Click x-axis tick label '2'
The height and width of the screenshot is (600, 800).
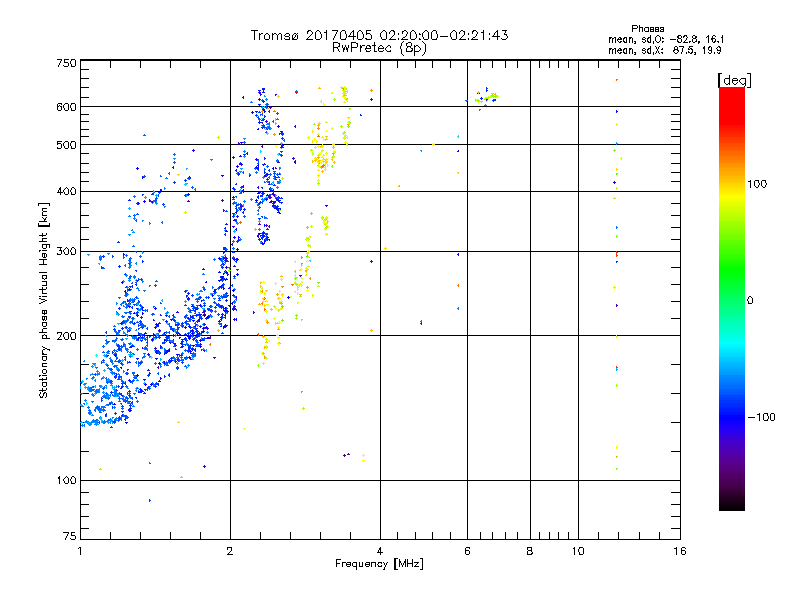[230, 551]
